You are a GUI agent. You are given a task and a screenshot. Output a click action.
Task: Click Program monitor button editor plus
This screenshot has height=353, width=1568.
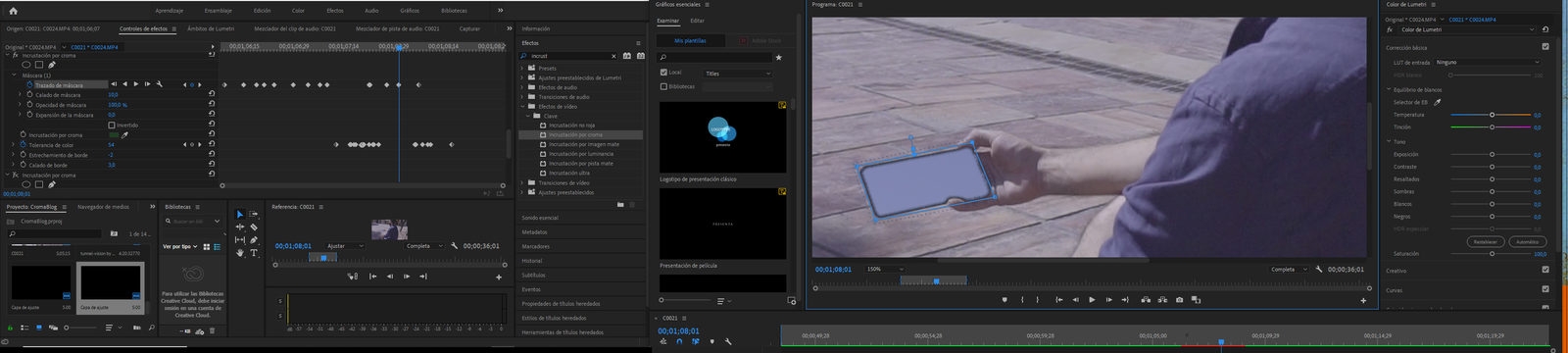point(1363,300)
